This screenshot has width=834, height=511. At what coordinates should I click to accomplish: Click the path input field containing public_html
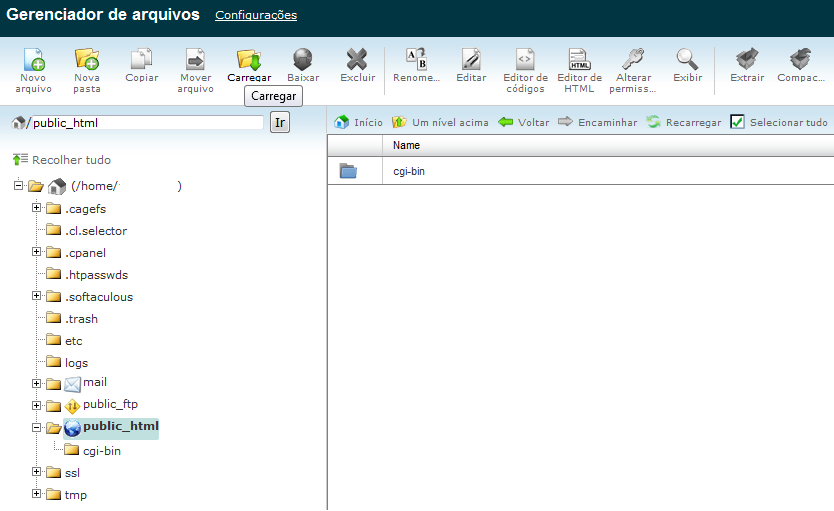coord(147,123)
